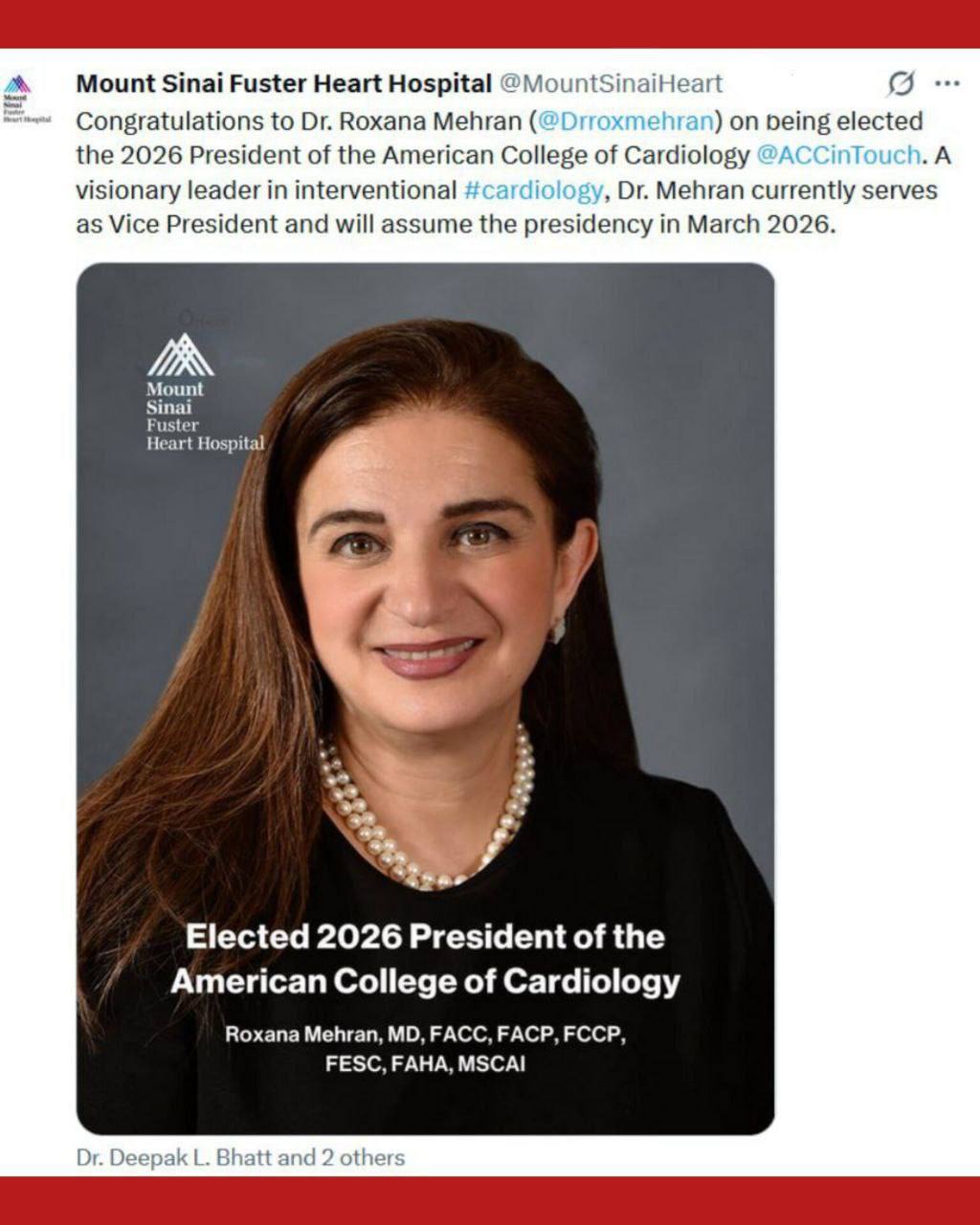Click the white mountain logo in the photo

point(180,355)
